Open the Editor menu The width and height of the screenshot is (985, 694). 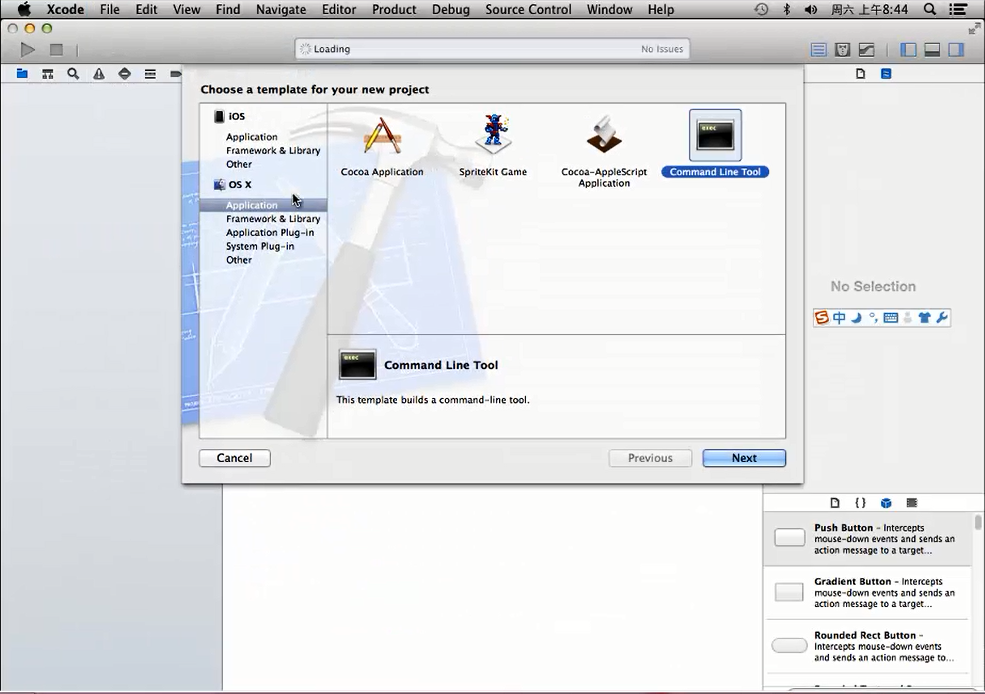pyautogui.click(x=339, y=9)
